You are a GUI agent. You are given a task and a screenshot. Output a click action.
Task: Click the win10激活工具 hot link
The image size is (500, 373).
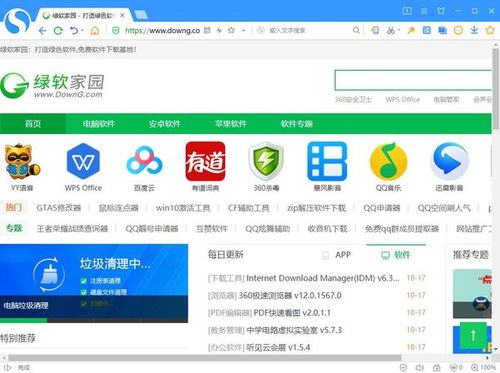(183, 208)
